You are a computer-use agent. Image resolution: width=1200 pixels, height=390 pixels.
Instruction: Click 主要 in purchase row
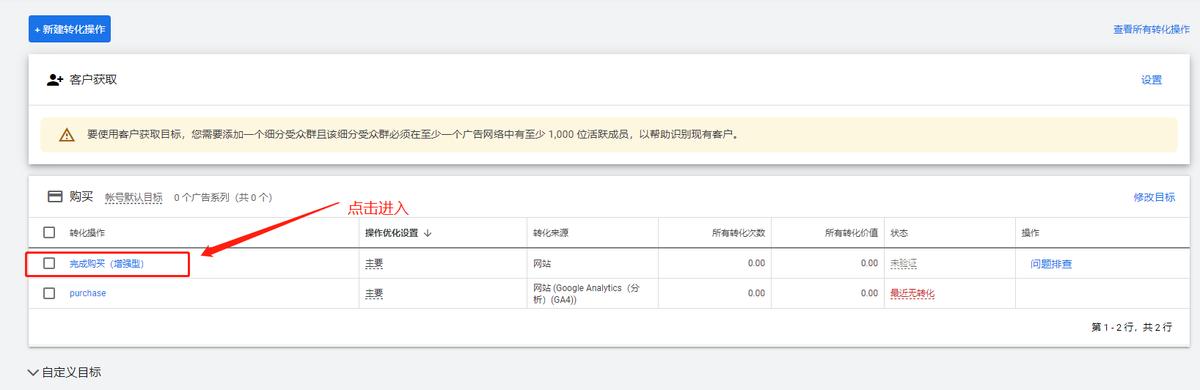[374, 293]
